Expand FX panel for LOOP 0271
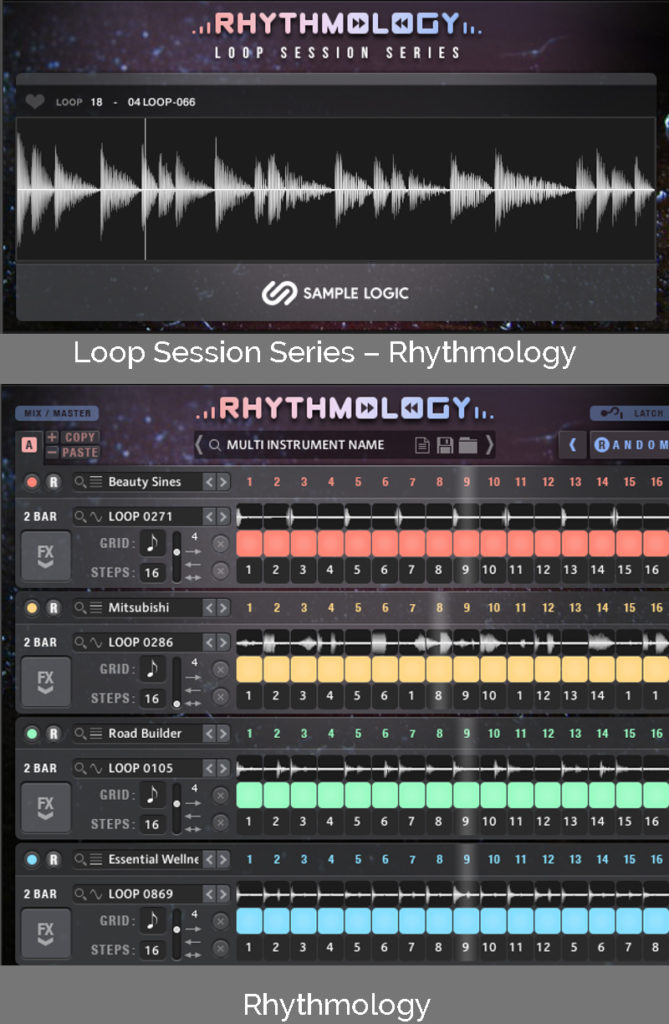Screen dimensions: 669x1024 coord(45,556)
